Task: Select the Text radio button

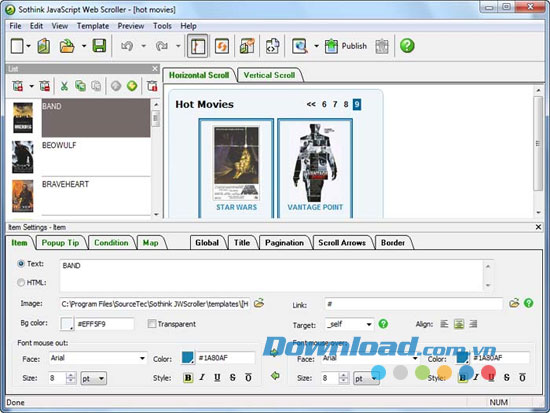Action: pos(21,264)
